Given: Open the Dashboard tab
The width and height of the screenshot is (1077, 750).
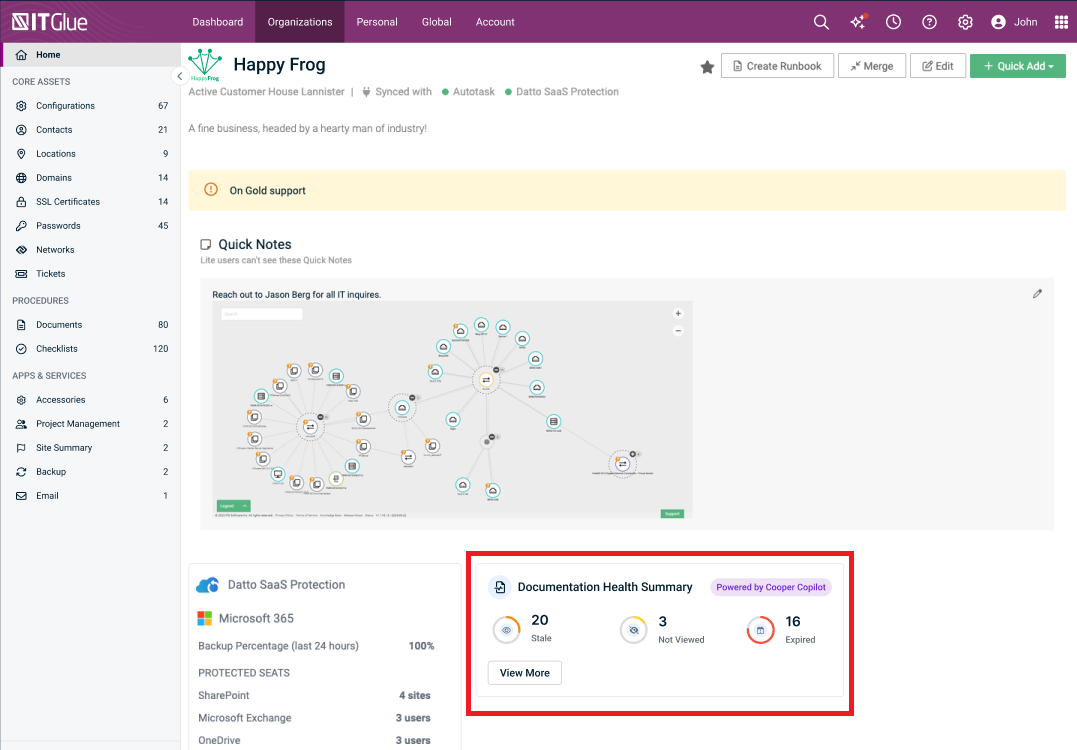Looking at the screenshot, I should click(x=218, y=22).
